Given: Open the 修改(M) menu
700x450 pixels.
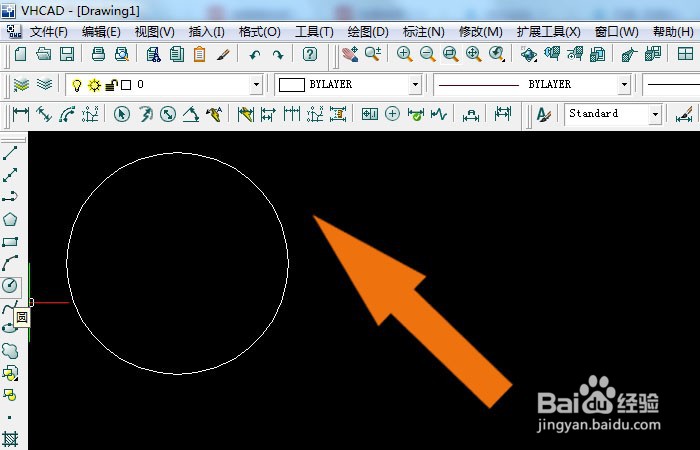Looking at the screenshot, I should pyautogui.click(x=481, y=32).
